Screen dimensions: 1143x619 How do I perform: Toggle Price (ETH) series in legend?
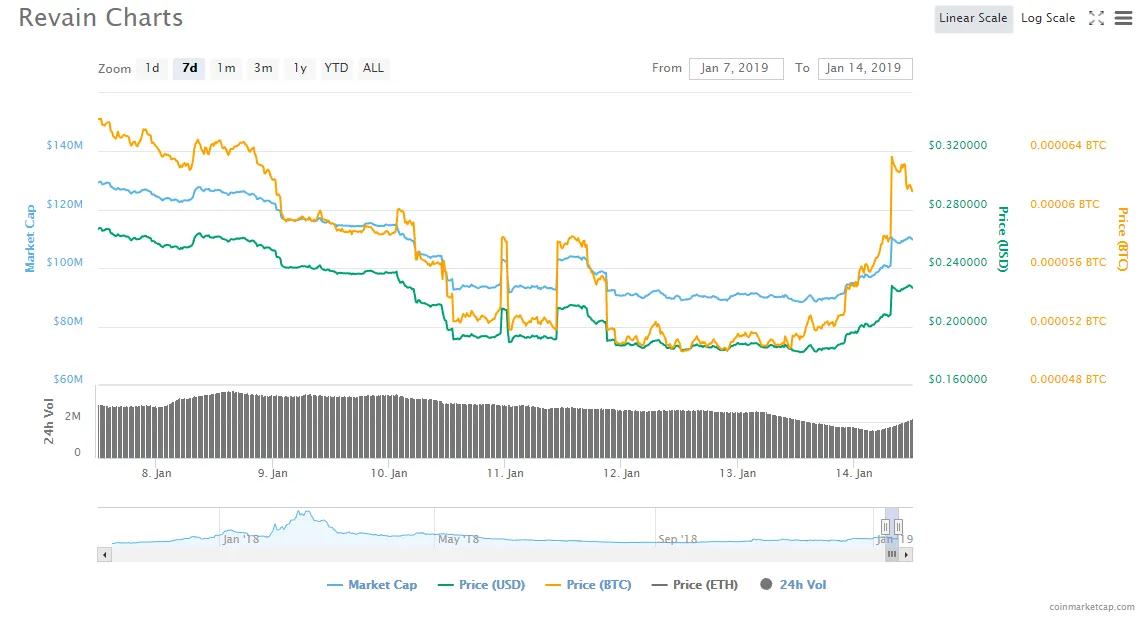point(695,585)
